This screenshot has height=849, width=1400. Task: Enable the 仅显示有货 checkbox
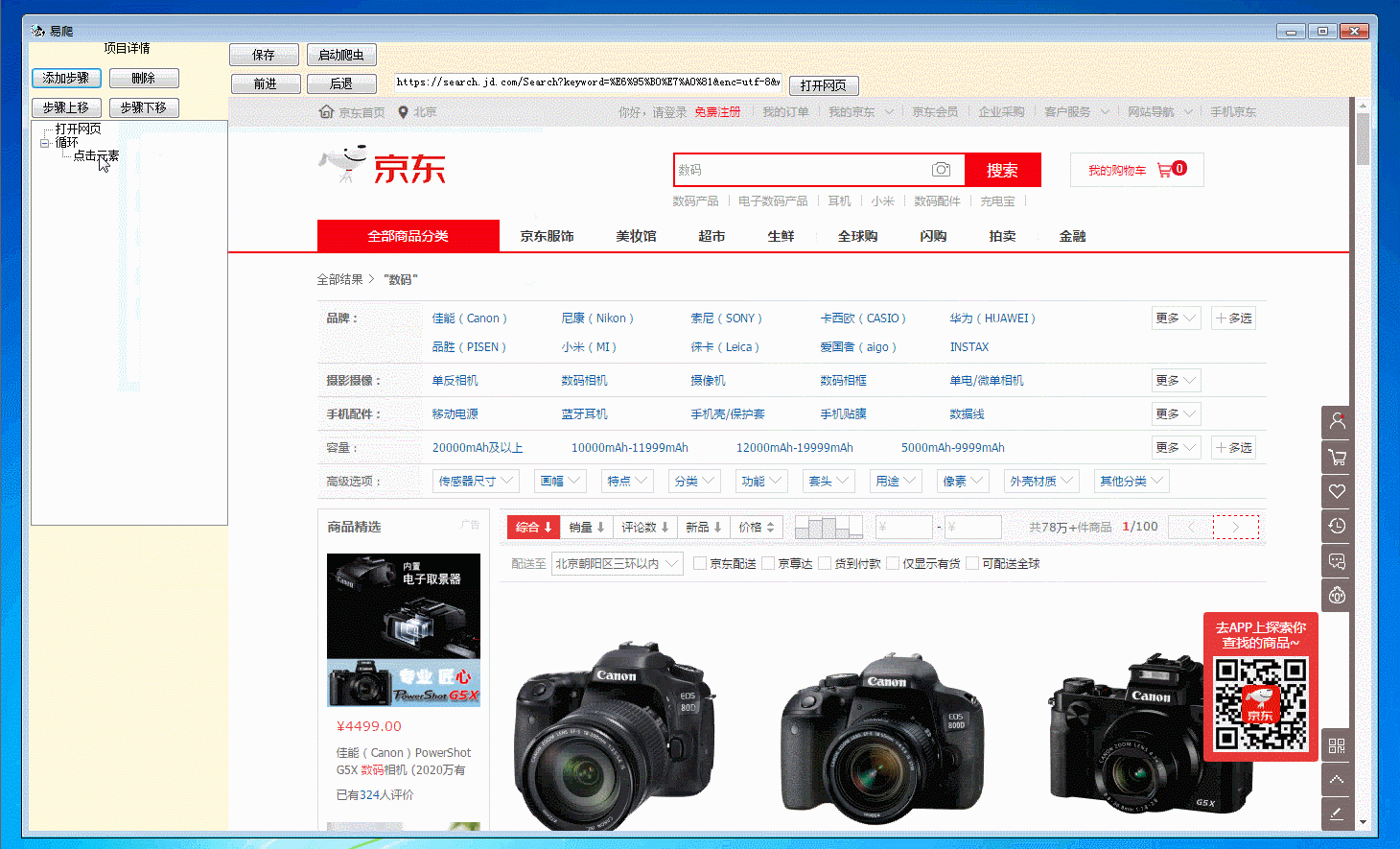[893, 563]
